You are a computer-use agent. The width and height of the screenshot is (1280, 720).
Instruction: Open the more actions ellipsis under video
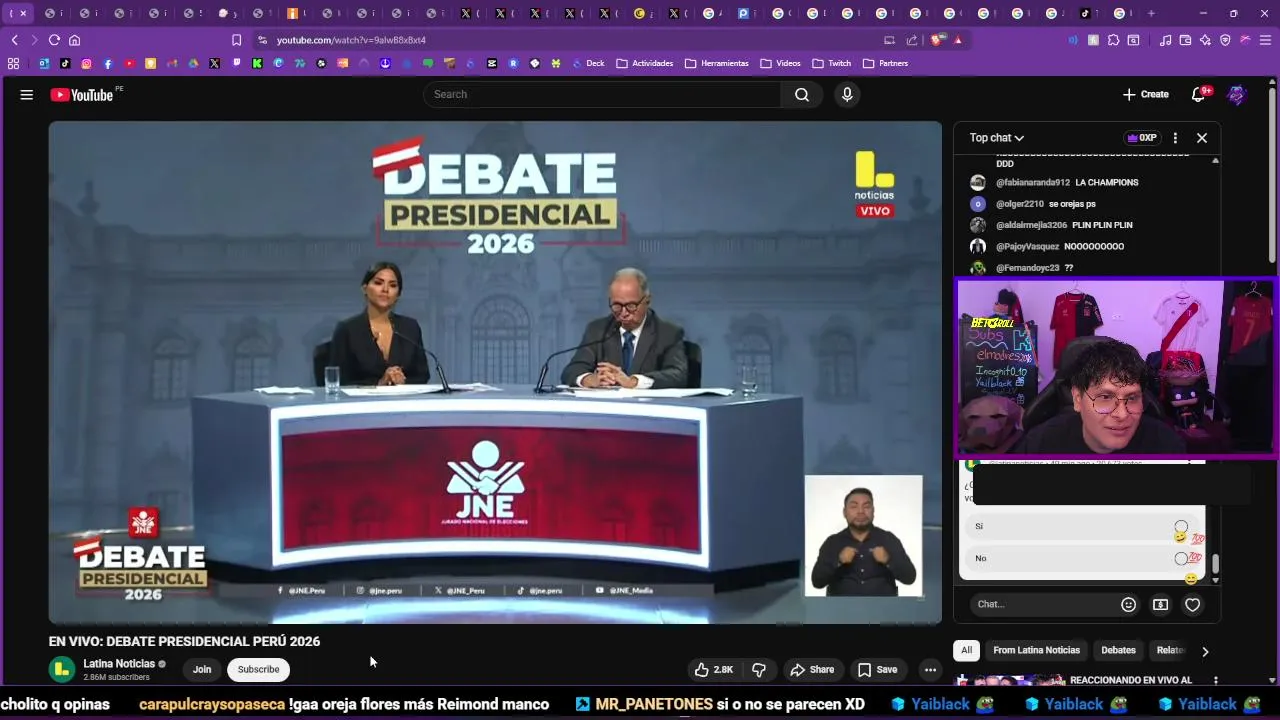(930, 670)
